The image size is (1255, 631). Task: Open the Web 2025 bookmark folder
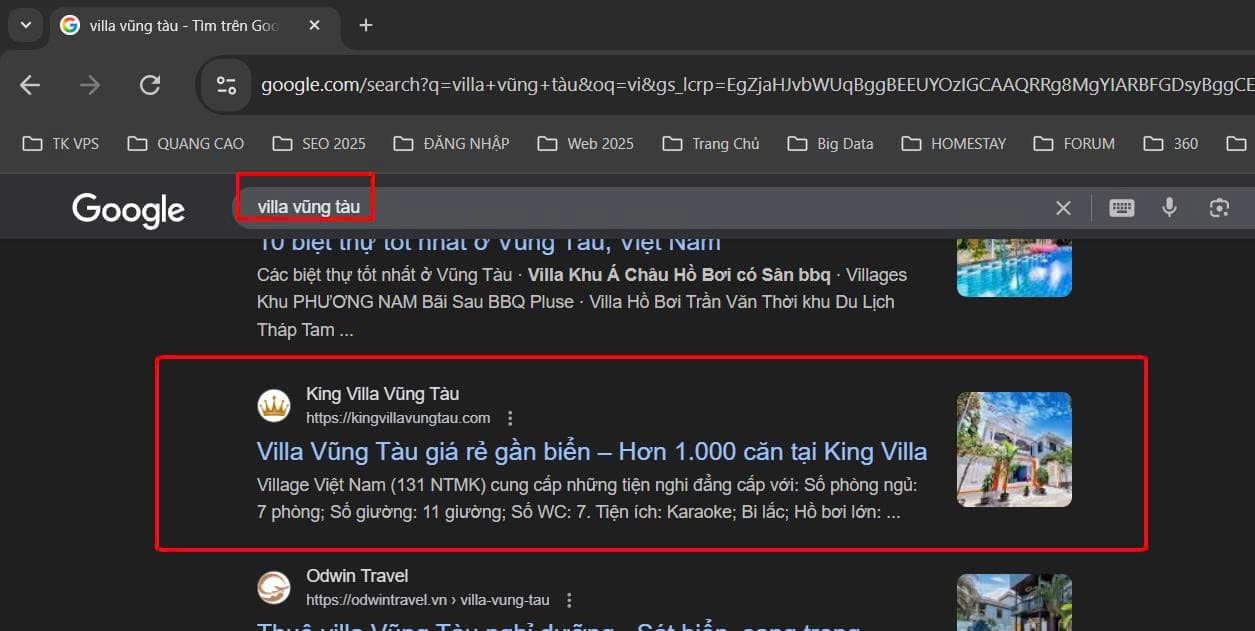[586, 144]
